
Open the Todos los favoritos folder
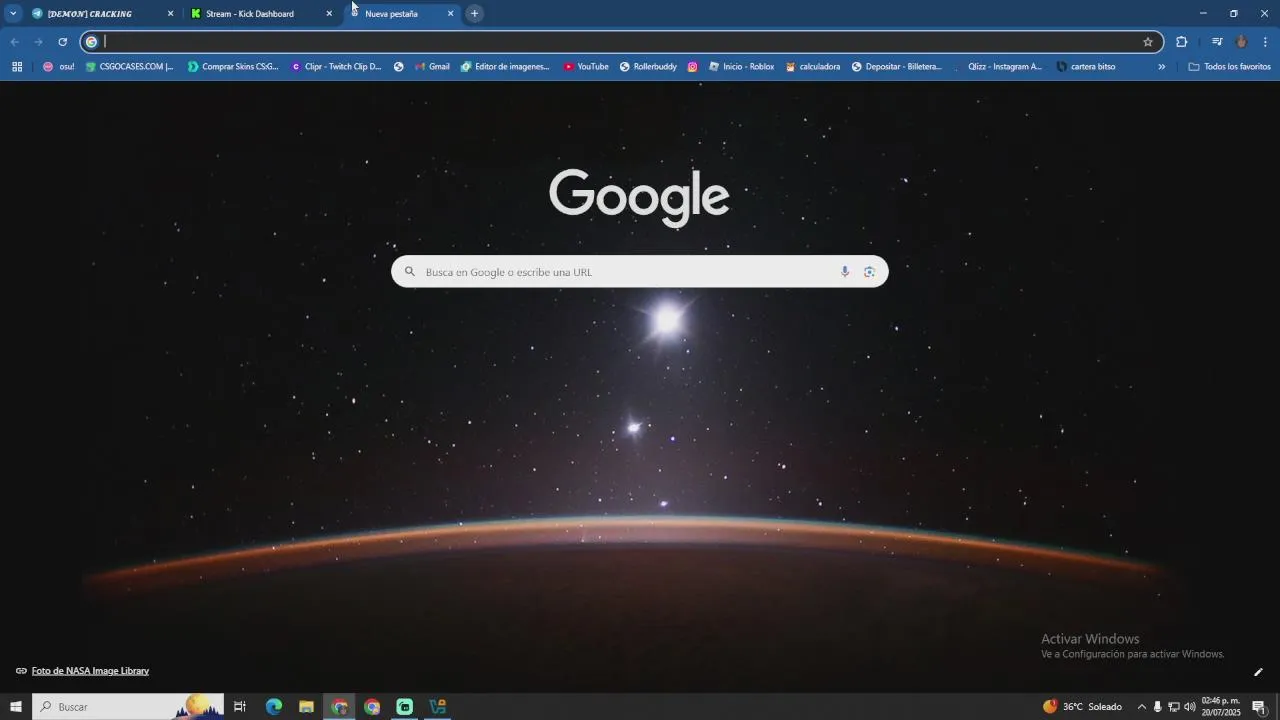click(x=1229, y=67)
